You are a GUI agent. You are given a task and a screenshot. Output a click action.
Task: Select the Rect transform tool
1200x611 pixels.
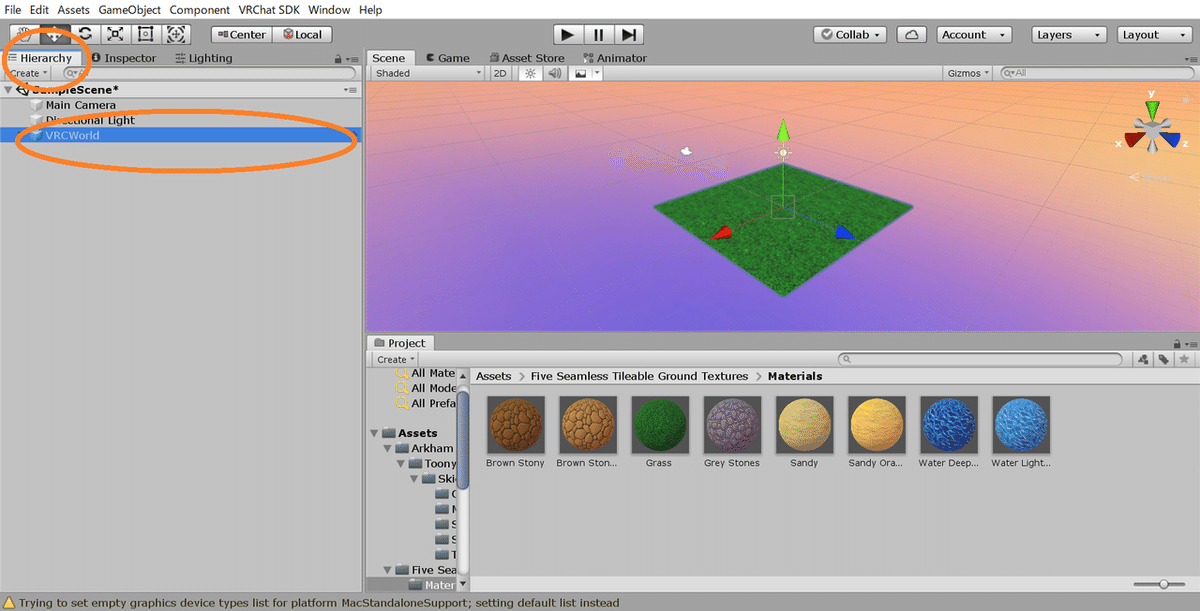[146, 34]
